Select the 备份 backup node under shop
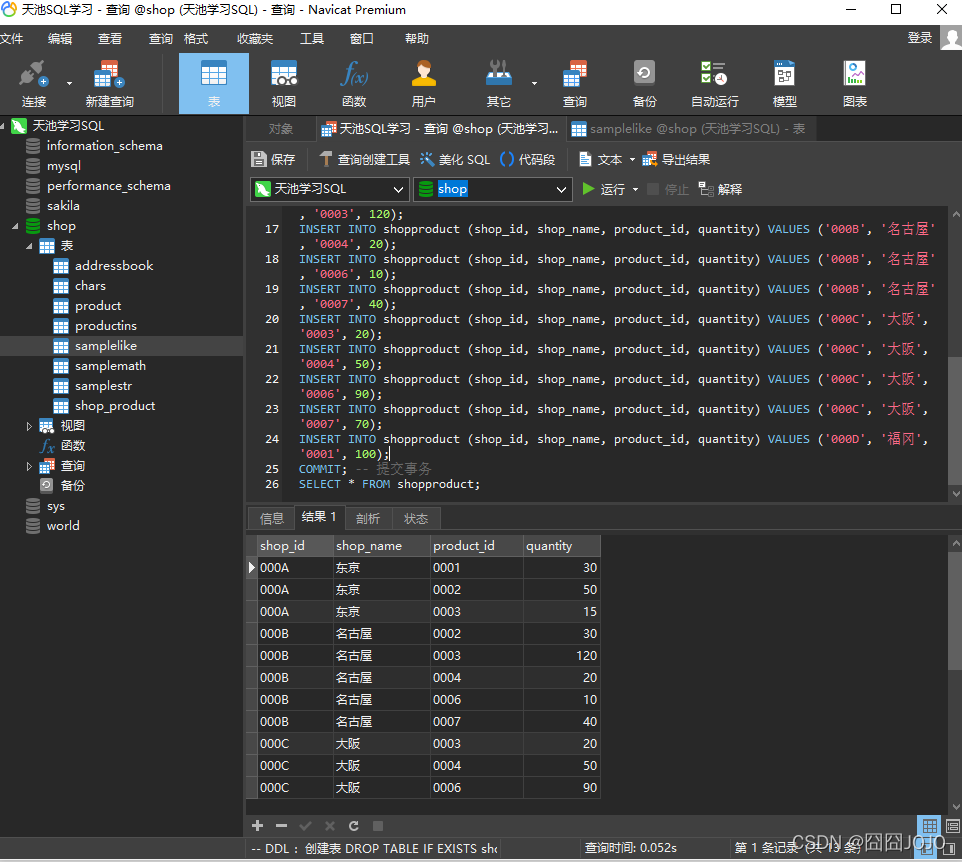The height and width of the screenshot is (862, 962). [72, 486]
